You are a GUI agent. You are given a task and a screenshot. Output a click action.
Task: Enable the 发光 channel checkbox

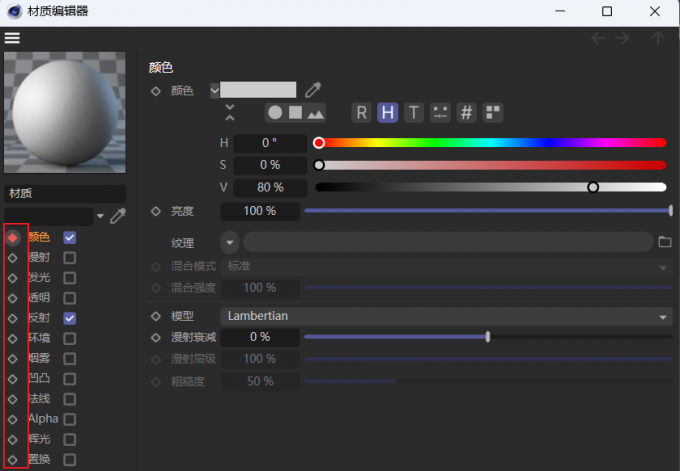pos(69,278)
